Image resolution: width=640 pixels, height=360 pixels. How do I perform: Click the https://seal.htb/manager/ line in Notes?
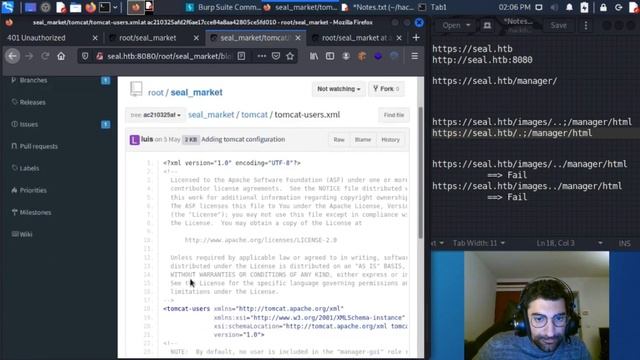coord(494,81)
